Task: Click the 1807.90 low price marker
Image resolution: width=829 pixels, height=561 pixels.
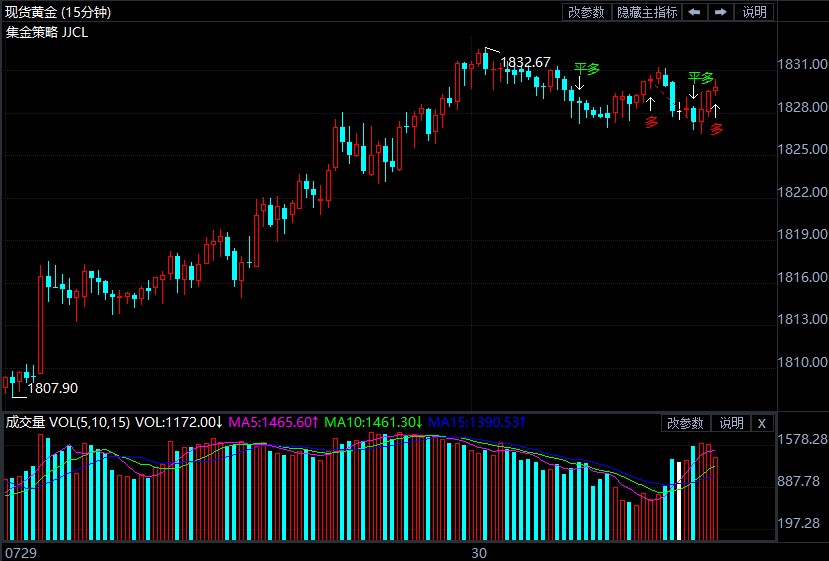Action: (x=53, y=388)
